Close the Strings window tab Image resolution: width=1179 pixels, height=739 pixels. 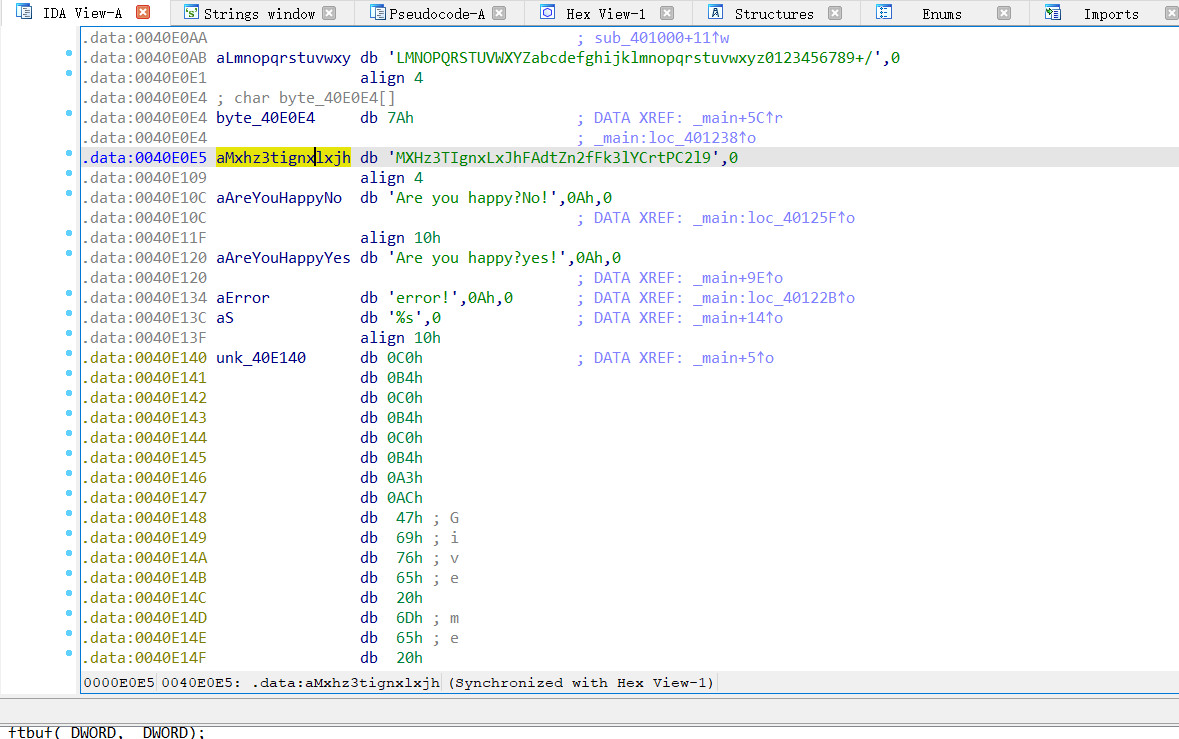pos(329,14)
